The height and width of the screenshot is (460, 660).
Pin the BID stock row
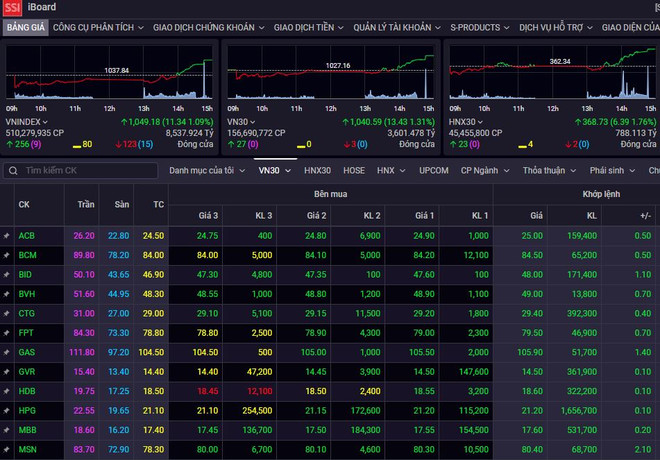coord(7,274)
